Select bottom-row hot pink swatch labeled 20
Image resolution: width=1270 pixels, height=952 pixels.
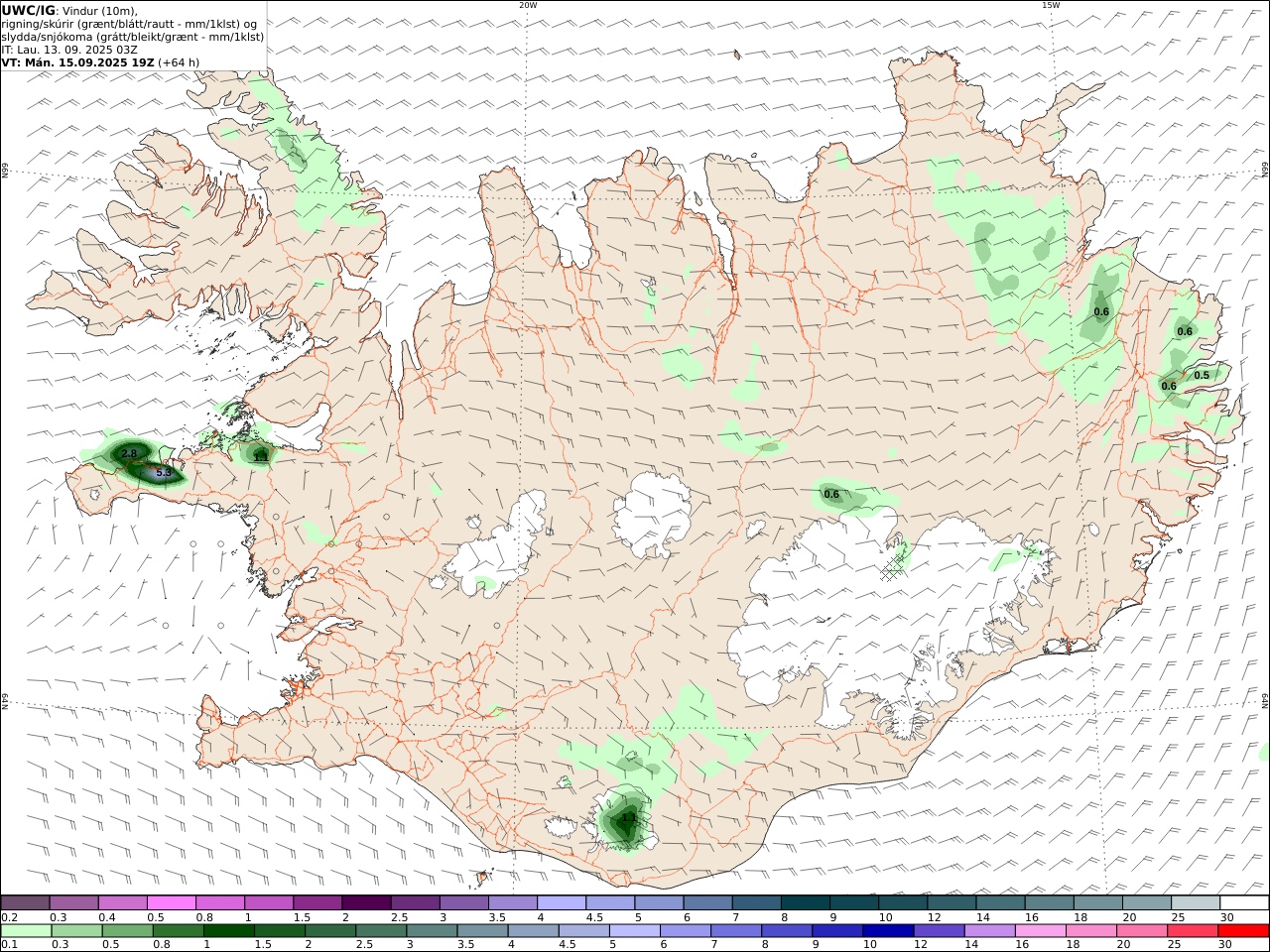pos(1141,931)
